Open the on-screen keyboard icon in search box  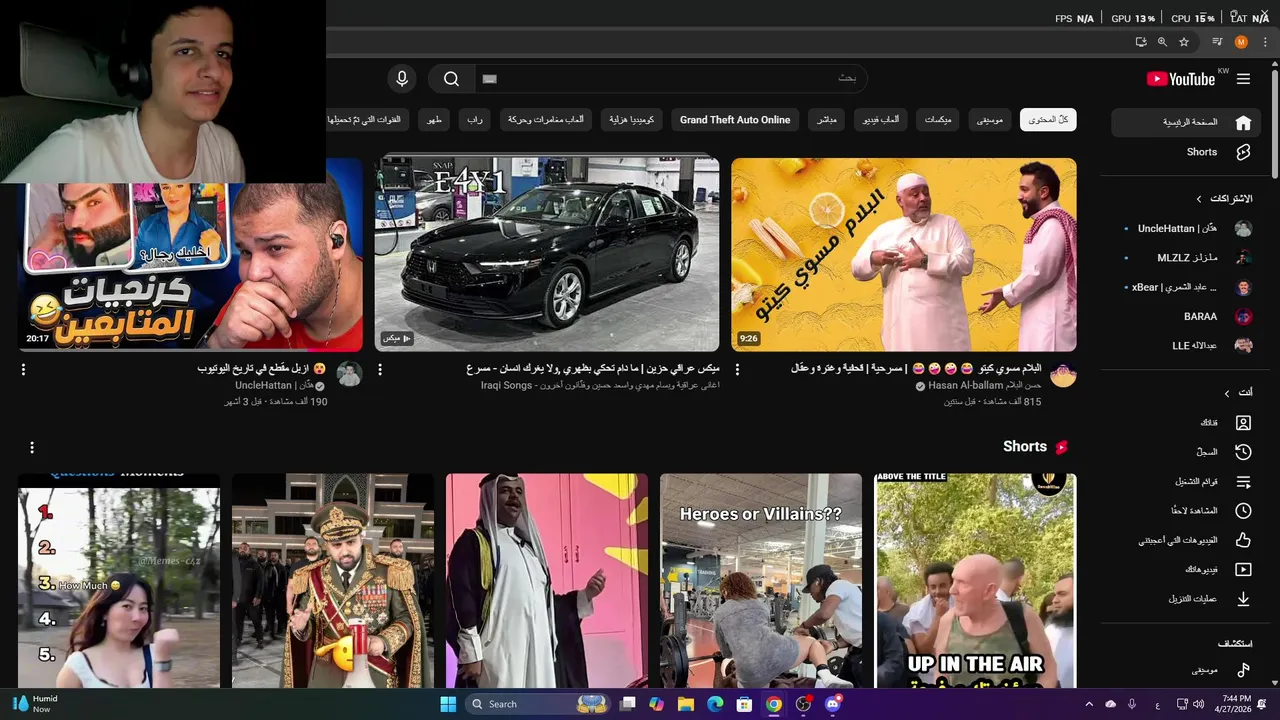(x=489, y=79)
